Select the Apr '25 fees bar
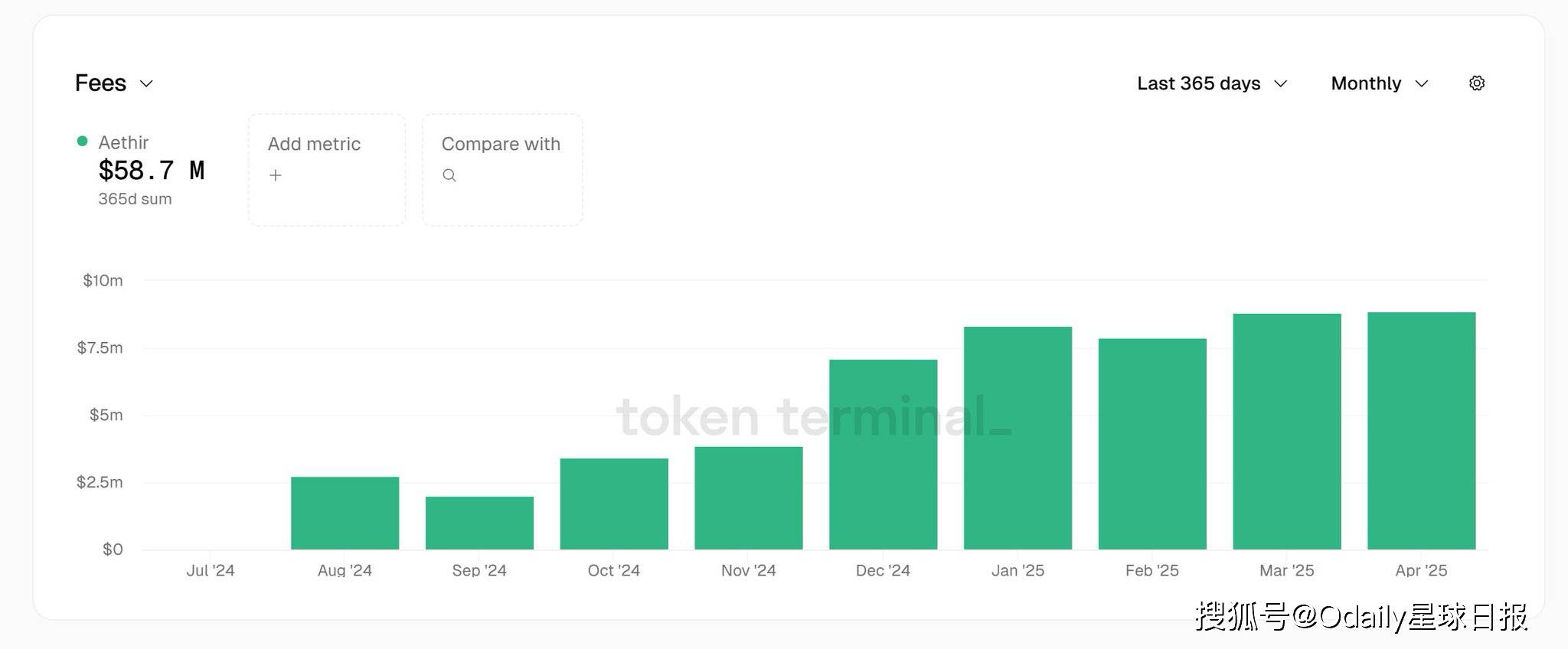The width and height of the screenshot is (1568, 649). tap(1421, 430)
